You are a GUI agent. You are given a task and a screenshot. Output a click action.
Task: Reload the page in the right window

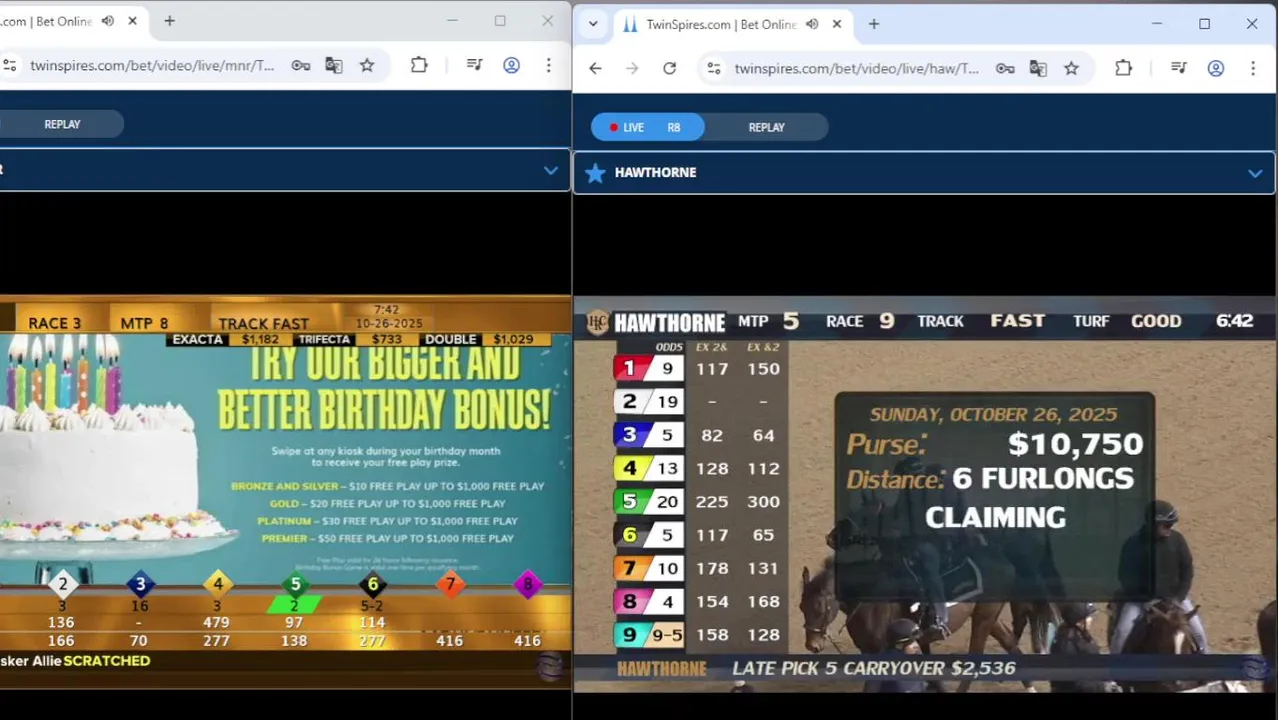pyautogui.click(x=669, y=68)
